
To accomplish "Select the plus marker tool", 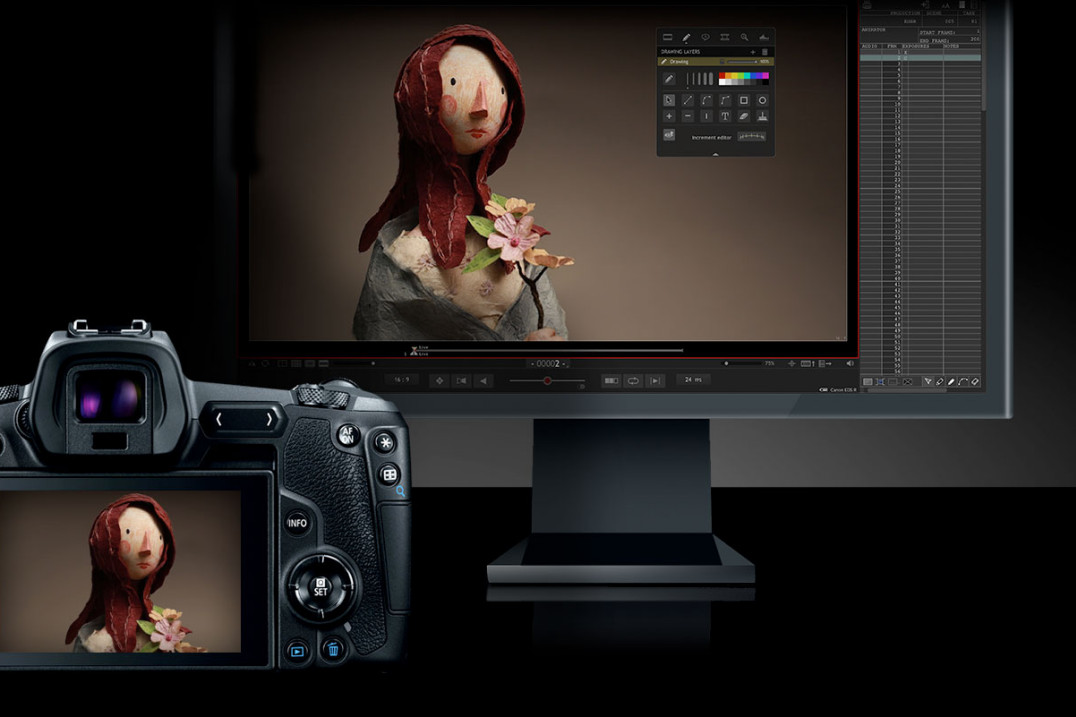I will pos(669,117).
